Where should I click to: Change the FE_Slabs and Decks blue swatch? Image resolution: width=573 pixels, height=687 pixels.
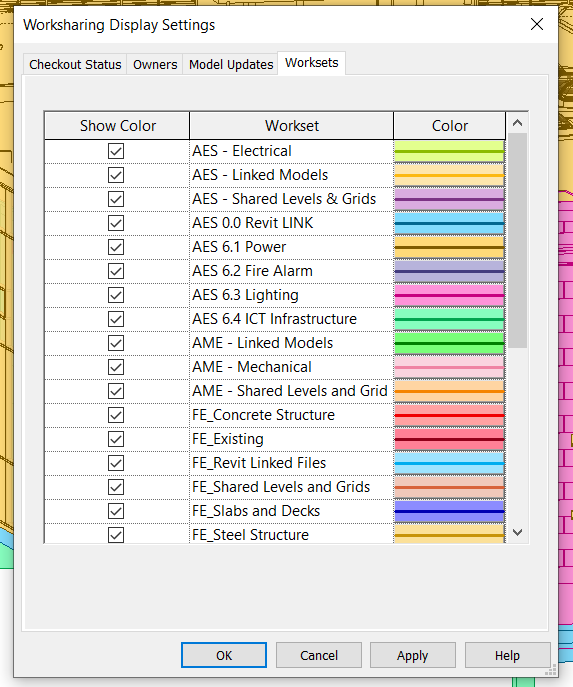pyautogui.click(x=449, y=511)
